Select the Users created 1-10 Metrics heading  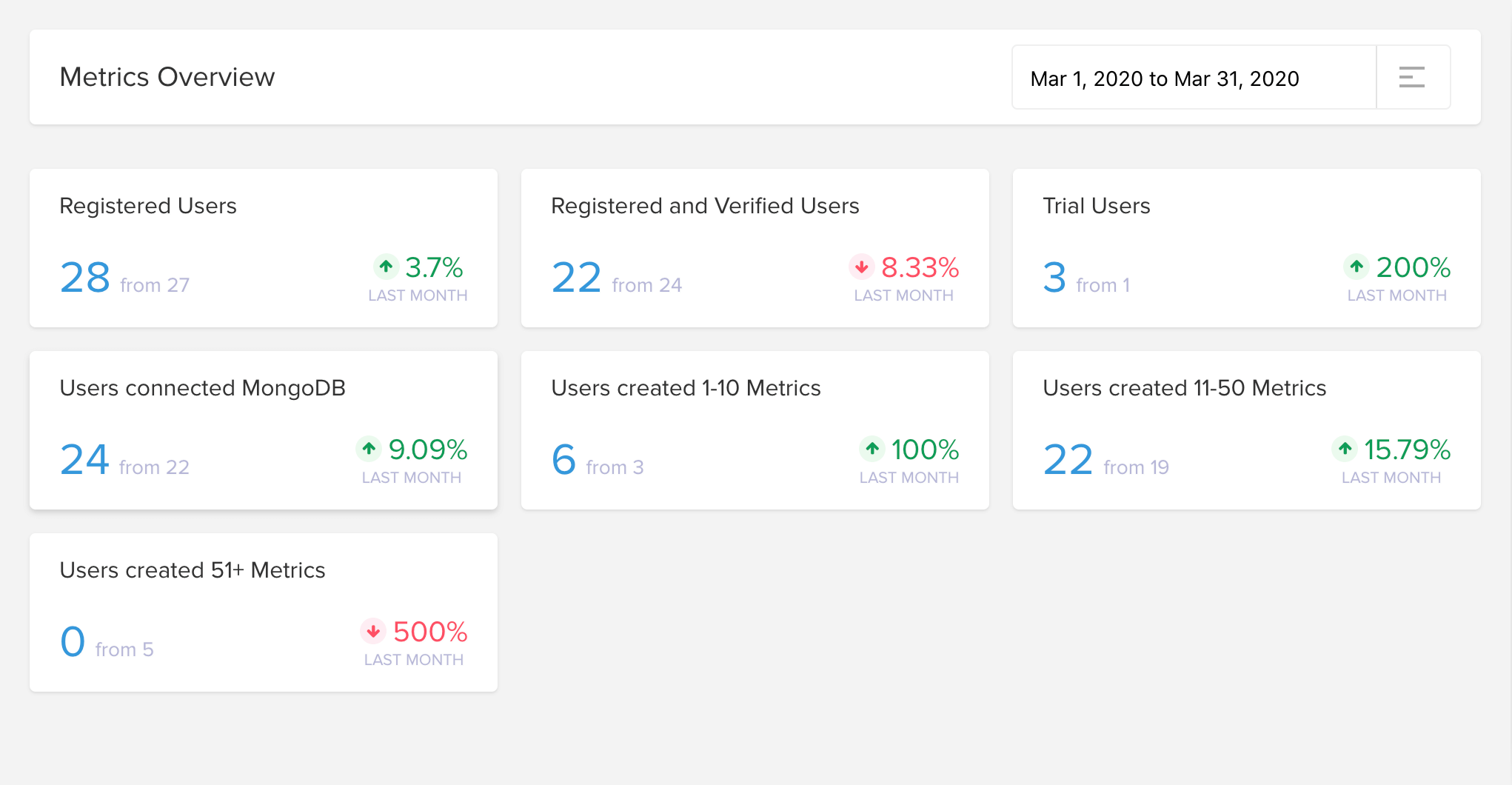[686, 388]
